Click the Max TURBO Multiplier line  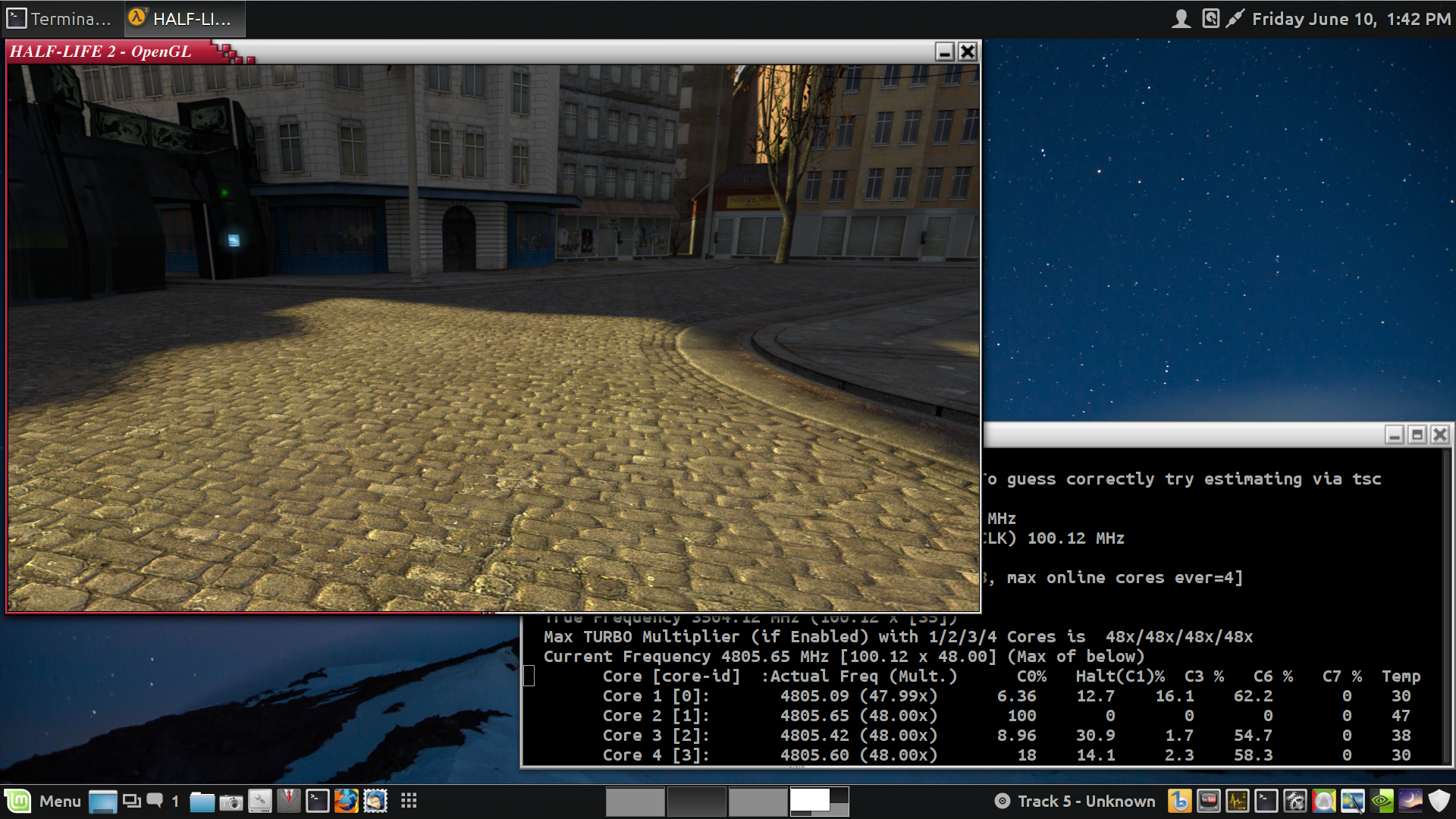pos(898,637)
